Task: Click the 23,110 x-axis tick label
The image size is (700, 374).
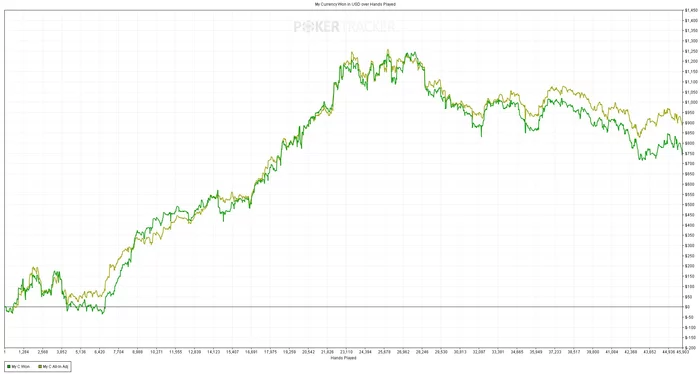Action: 346,352
